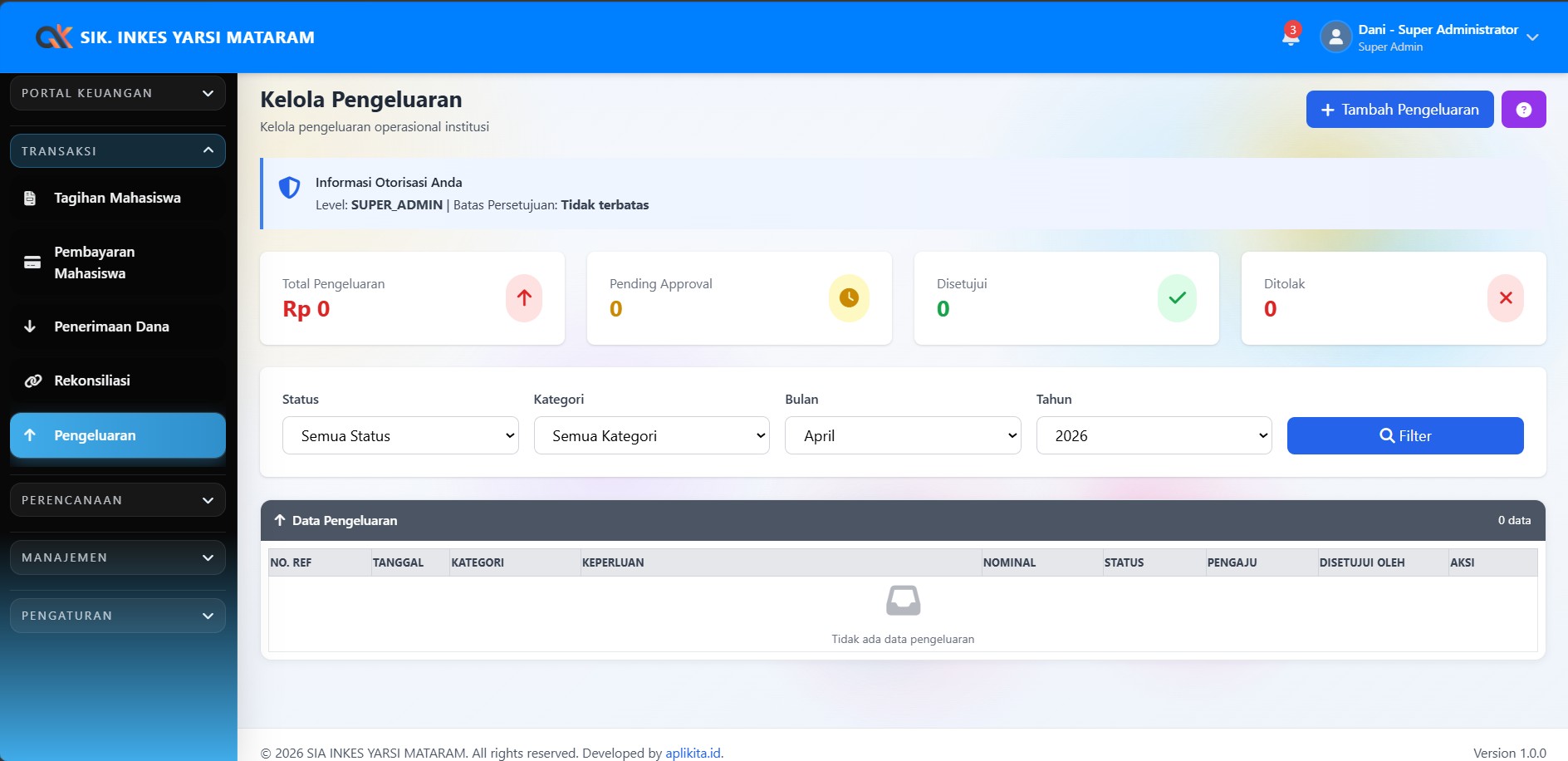
Task: Collapse the TRANSAKSI sidebar section
Action: tap(118, 151)
